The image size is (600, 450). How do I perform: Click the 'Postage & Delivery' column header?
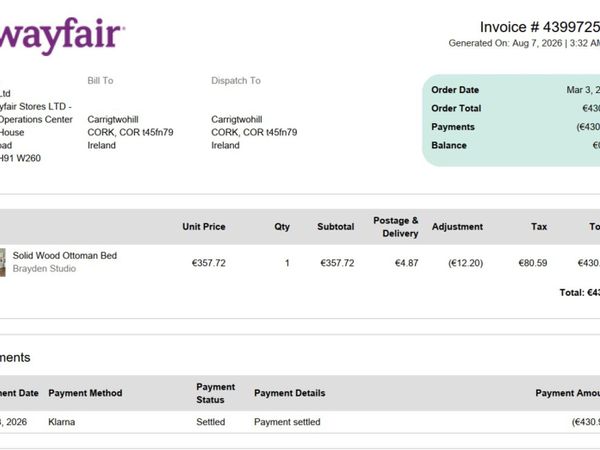[396, 227]
